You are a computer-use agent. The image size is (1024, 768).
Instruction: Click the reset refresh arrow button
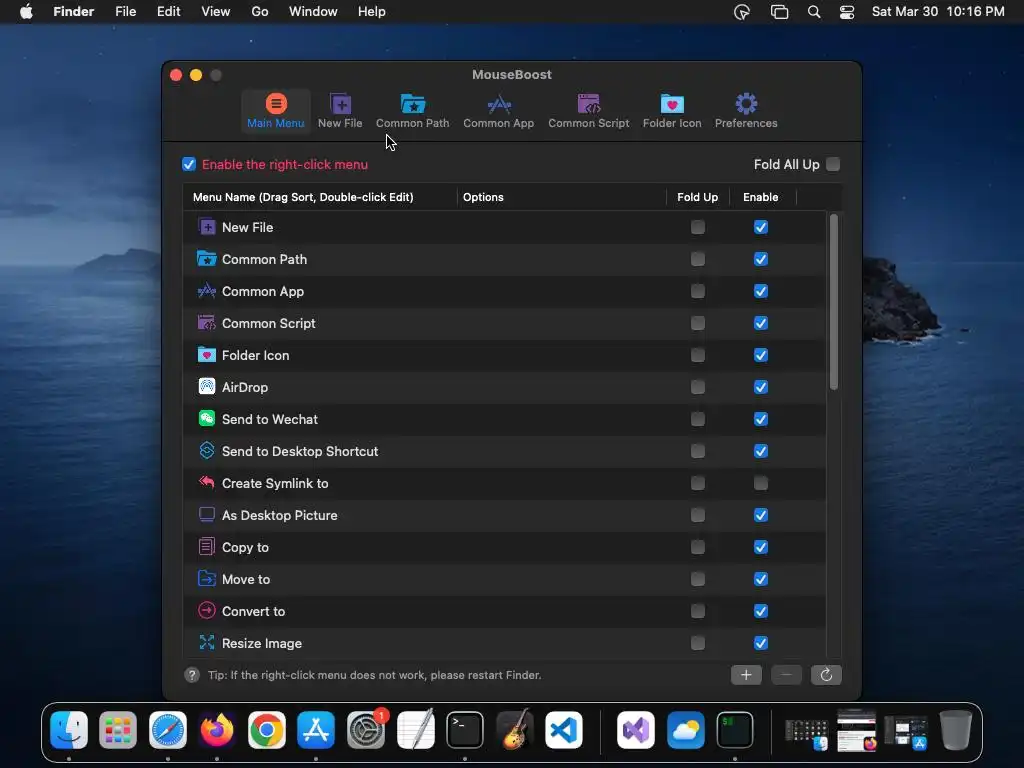pos(825,675)
